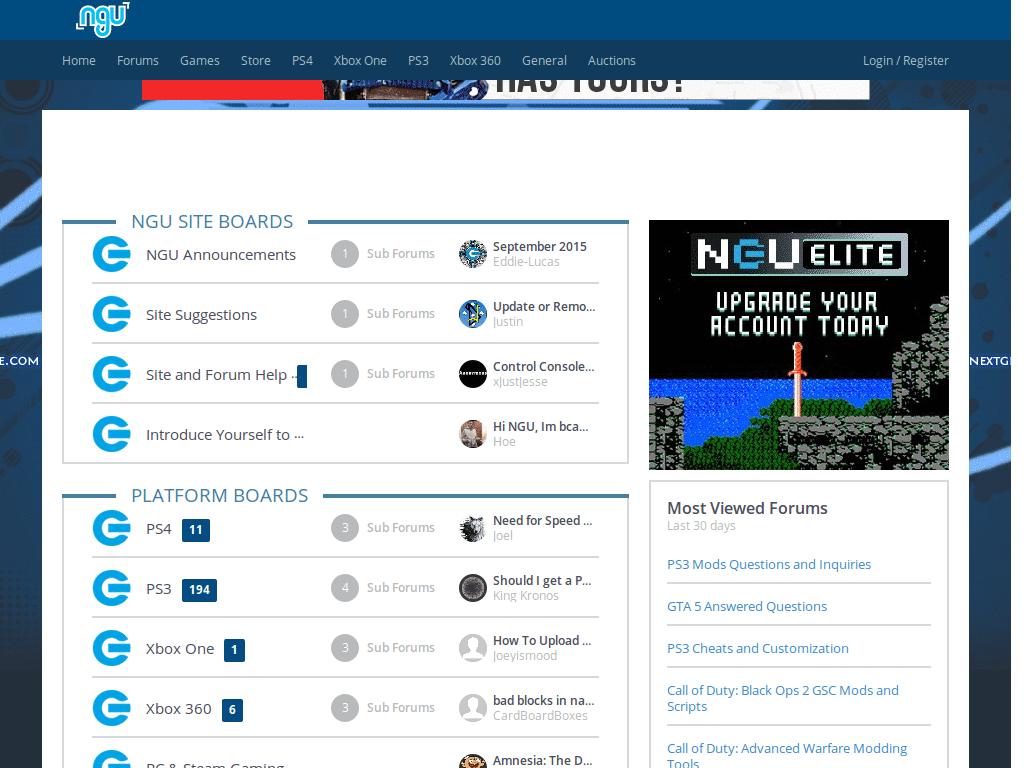
Task: Open the General menu item
Action: coord(544,61)
